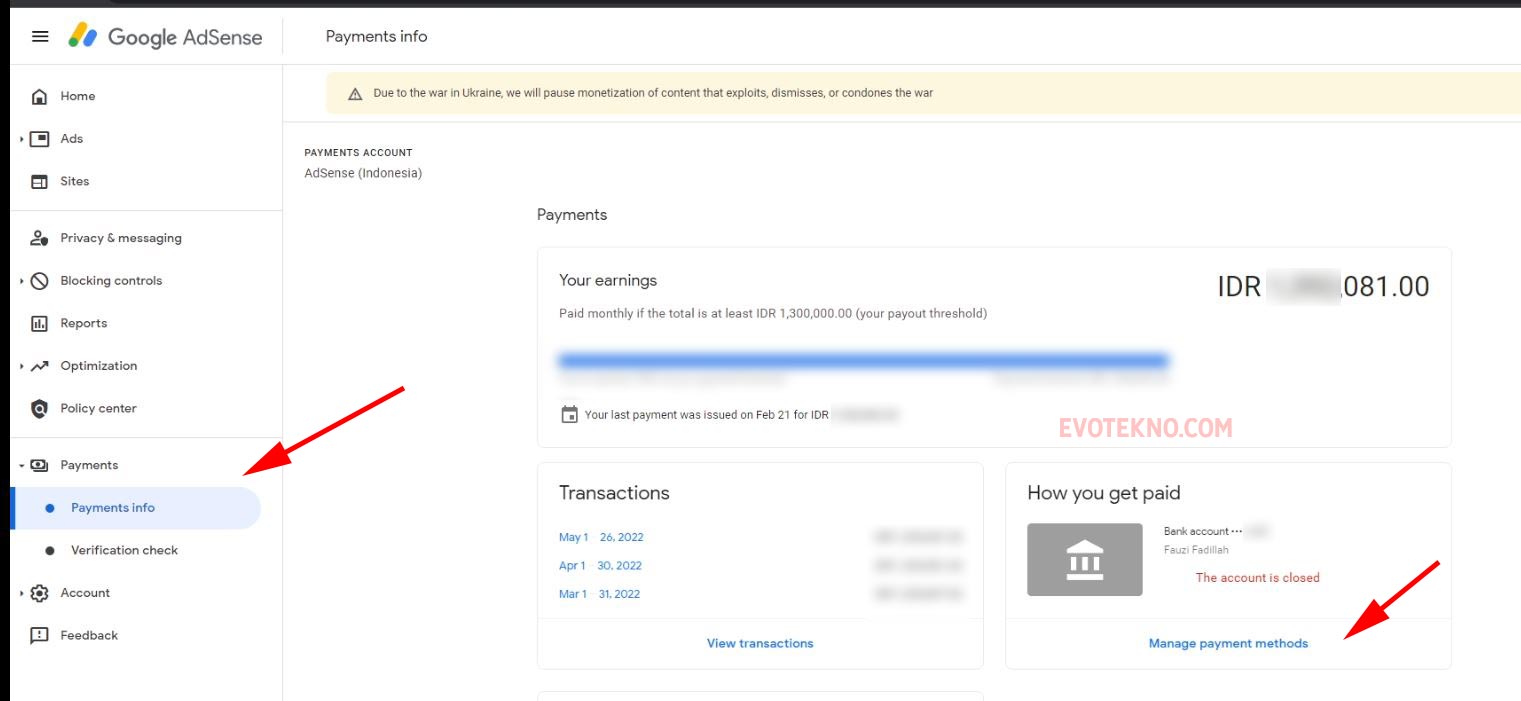Image resolution: width=1521 pixels, height=701 pixels.
Task: Select Payments info in sidebar
Action: pos(113,508)
